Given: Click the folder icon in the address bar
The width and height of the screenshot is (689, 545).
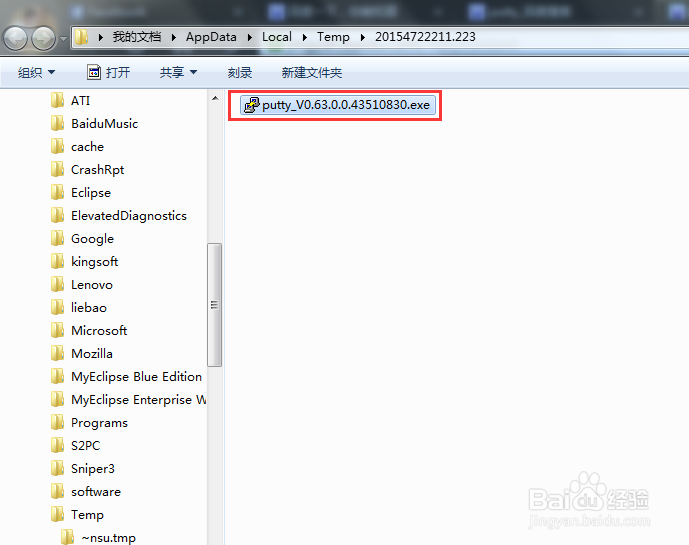Looking at the screenshot, I should click(x=81, y=37).
